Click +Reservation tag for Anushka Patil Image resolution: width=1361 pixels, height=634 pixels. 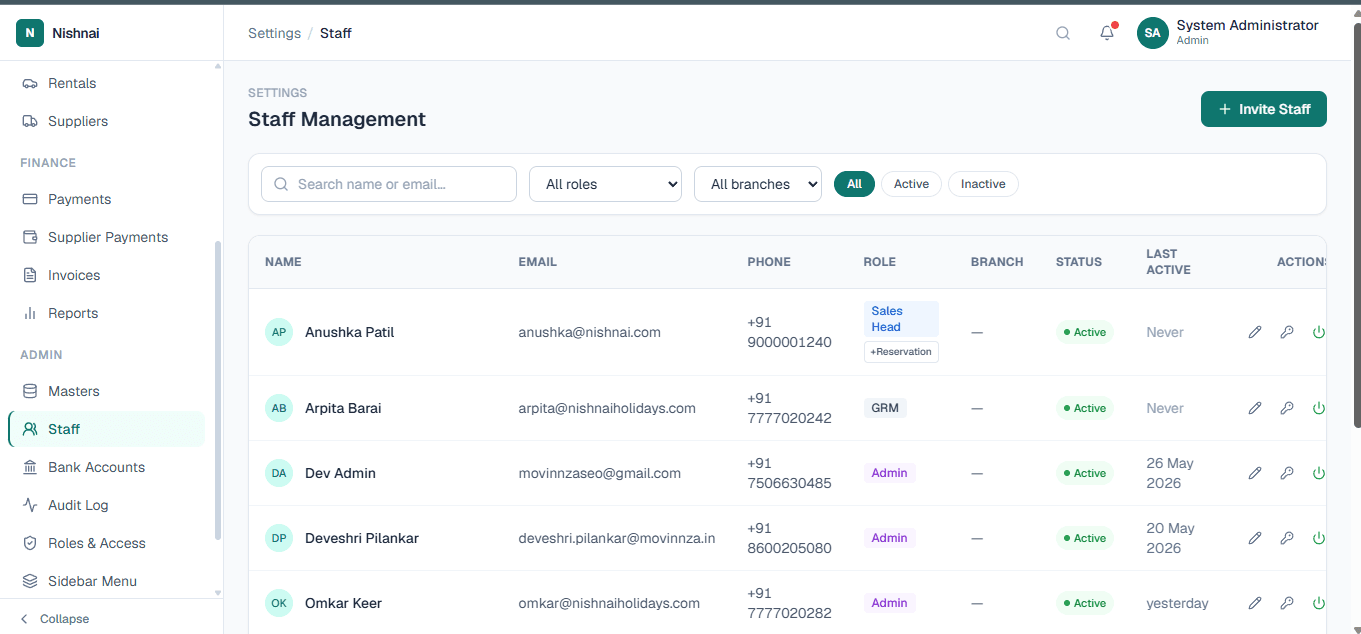(901, 352)
